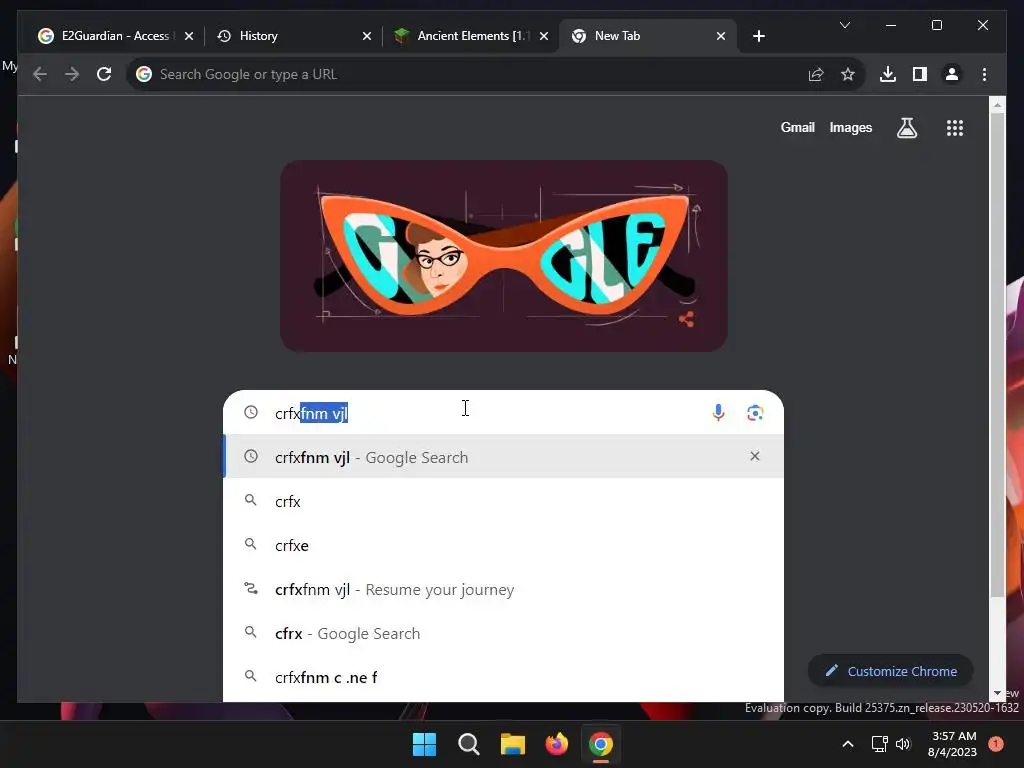Select the 'cfrx - Google Search' suggestion
This screenshot has height=768, width=1024.
(x=503, y=633)
